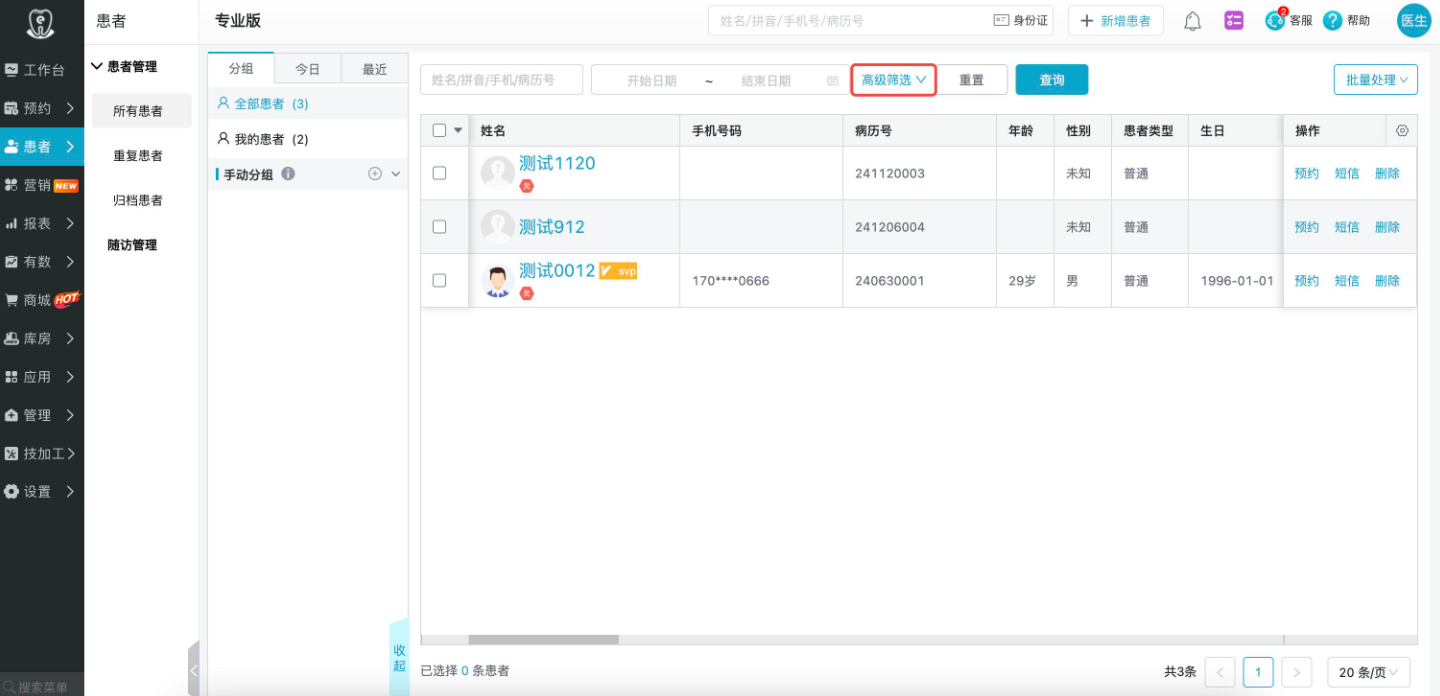Screen dimensions: 1440x696
Task: Click the SVP badge on 测试0012
Action: (618, 271)
